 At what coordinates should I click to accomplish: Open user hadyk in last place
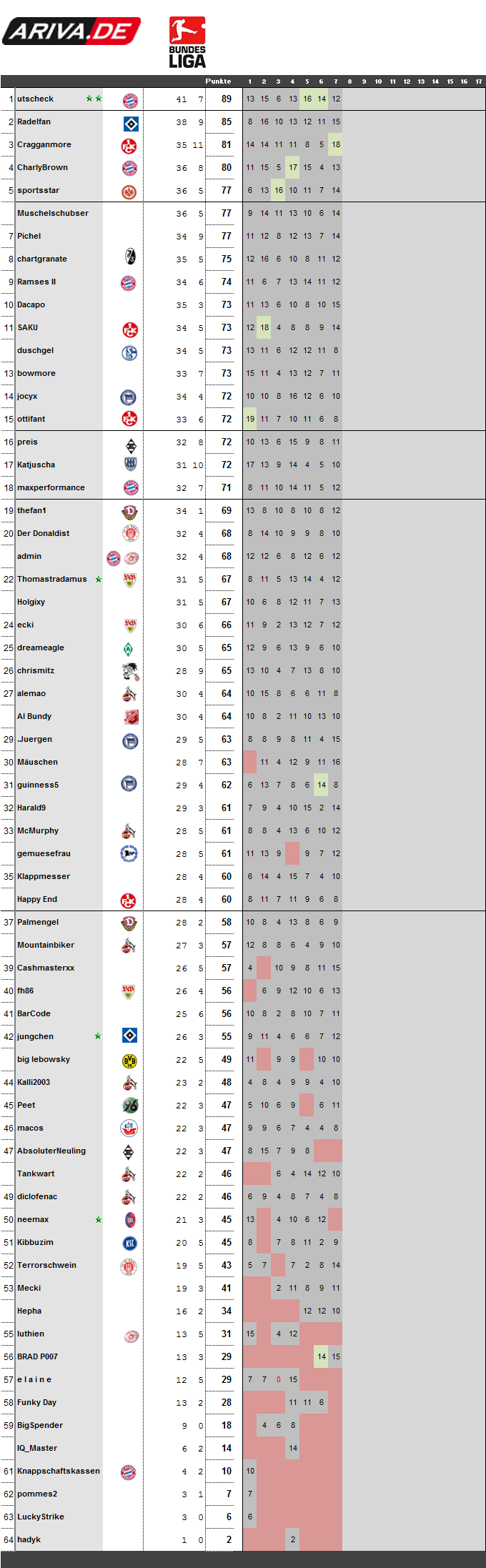click(29, 1539)
